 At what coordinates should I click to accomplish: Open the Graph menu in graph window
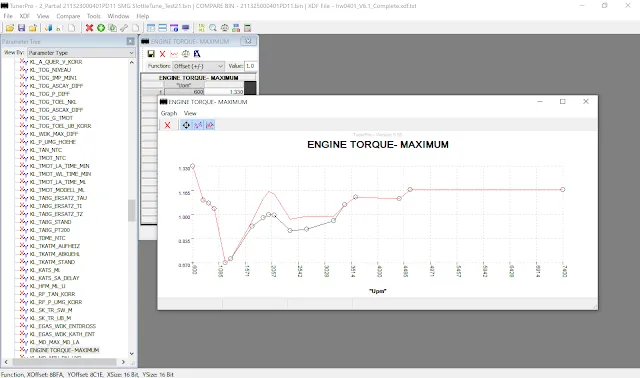[x=169, y=113]
